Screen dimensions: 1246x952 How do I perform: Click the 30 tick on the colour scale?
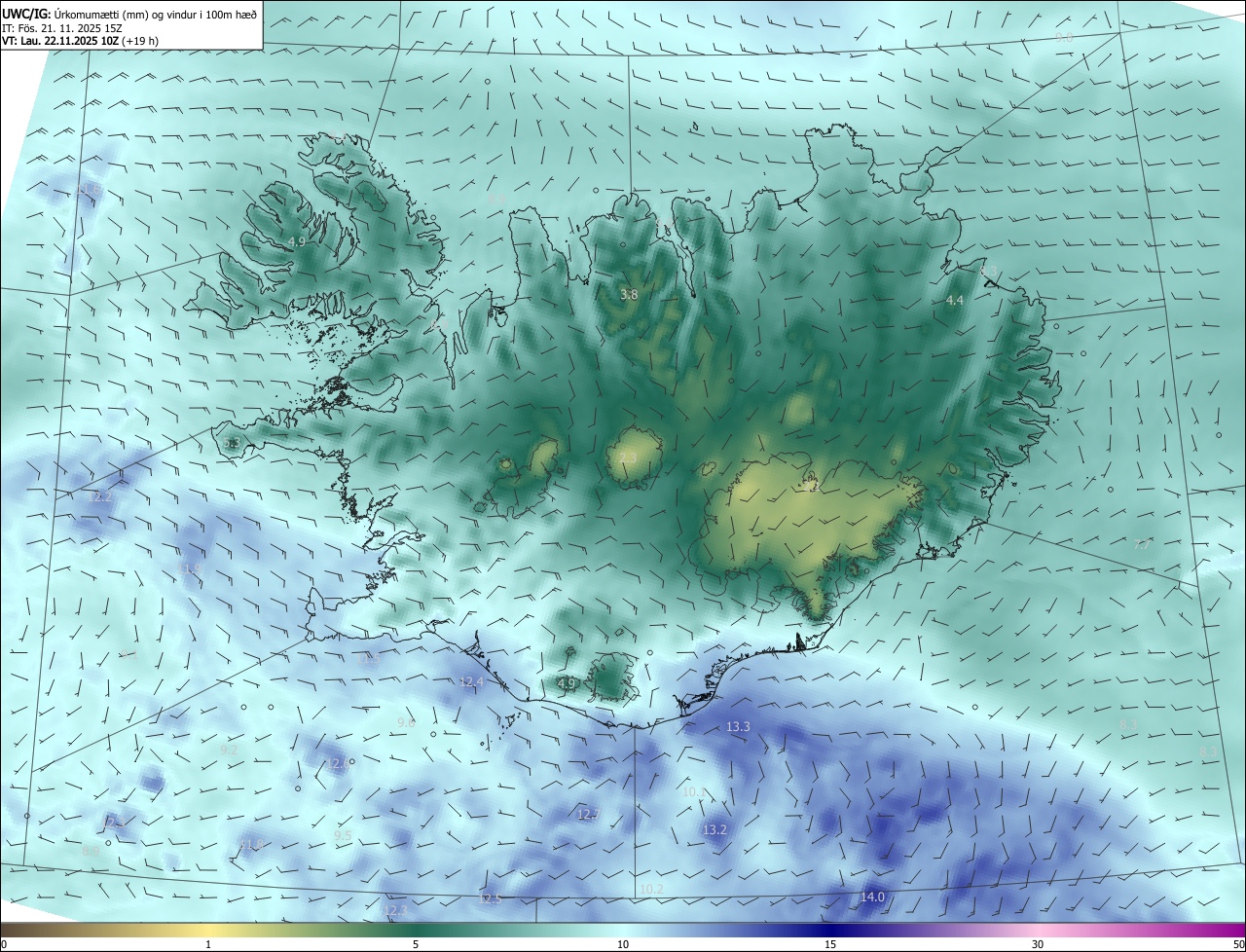click(x=1038, y=944)
